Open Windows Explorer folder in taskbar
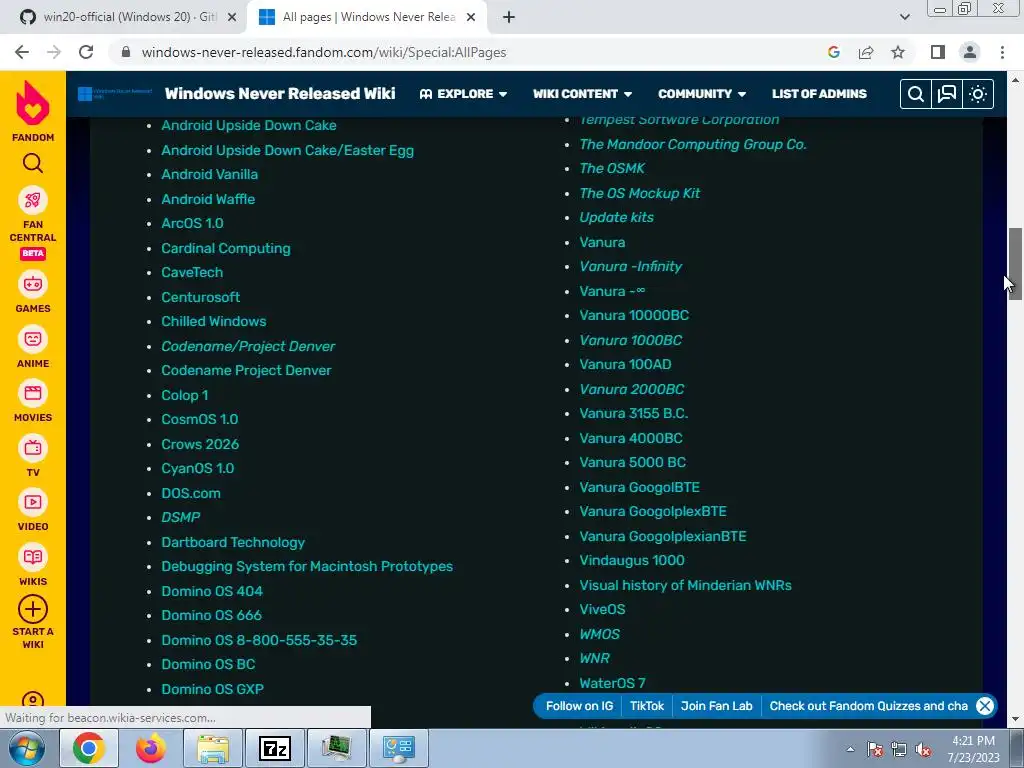1024x768 pixels. pyautogui.click(x=213, y=748)
